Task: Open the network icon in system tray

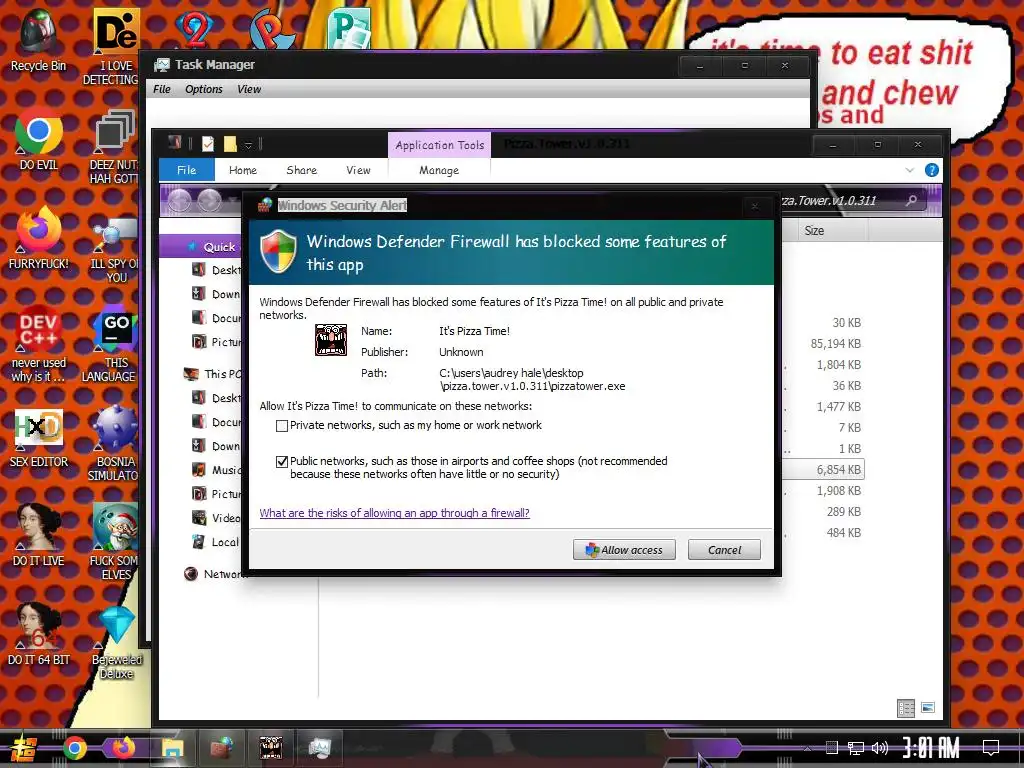Action: (856, 748)
